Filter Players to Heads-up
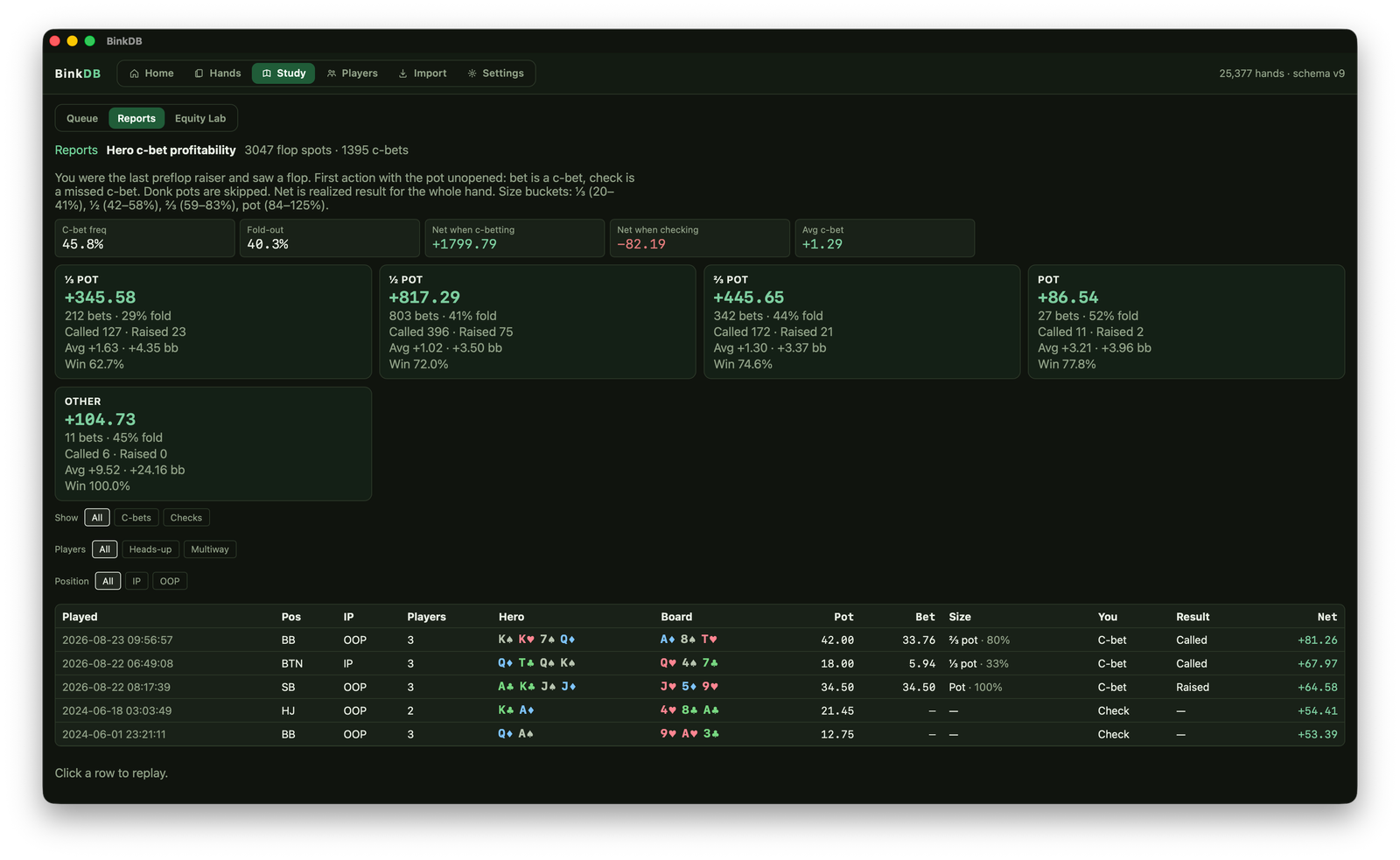Screen dimensions: 1400x860 click(x=150, y=549)
